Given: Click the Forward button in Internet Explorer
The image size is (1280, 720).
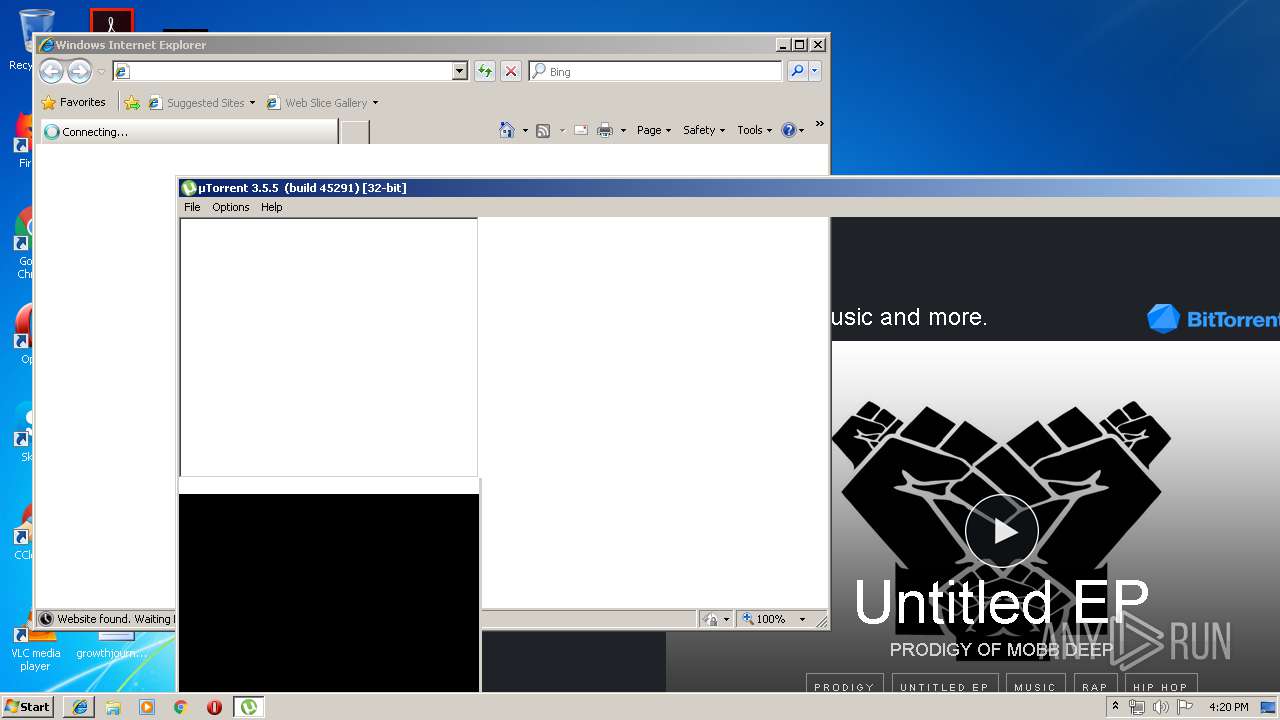Looking at the screenshot, I should coord(79,71).
